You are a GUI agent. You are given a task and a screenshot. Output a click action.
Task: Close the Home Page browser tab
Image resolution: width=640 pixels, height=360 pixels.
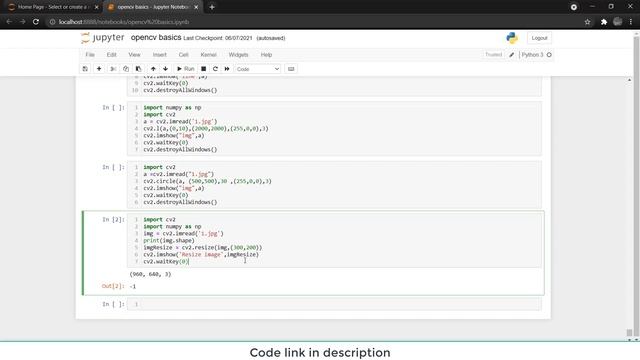[96, 7]
